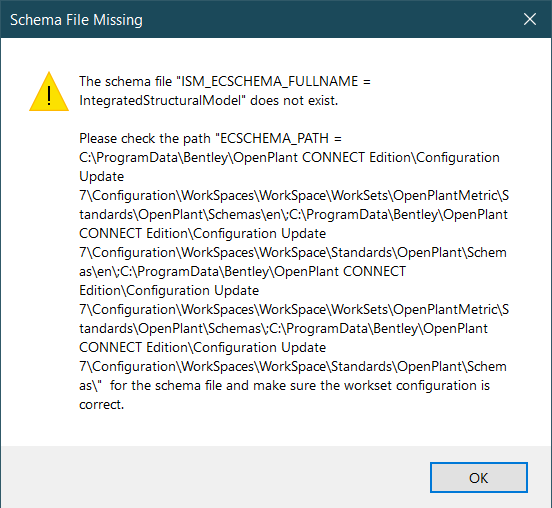This screenshot has width=552, height=508.
Task: Click the line beginning "as\en\;C:\ProgramData"
Action: coord(243,271)
